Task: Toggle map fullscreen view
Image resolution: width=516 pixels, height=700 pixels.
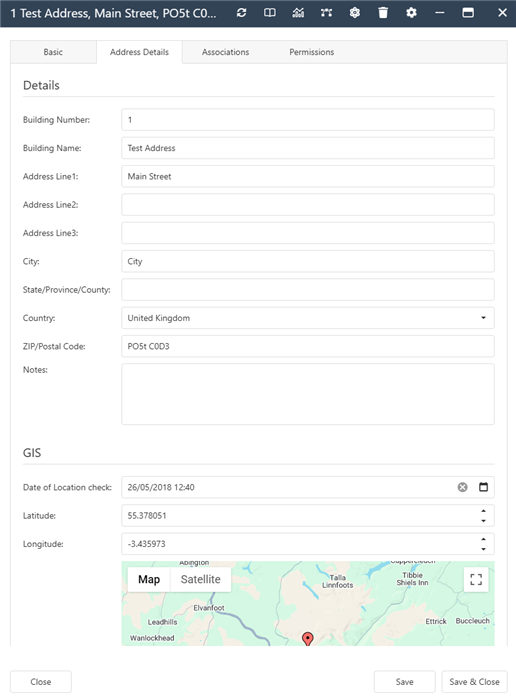Action: (476, 579)
